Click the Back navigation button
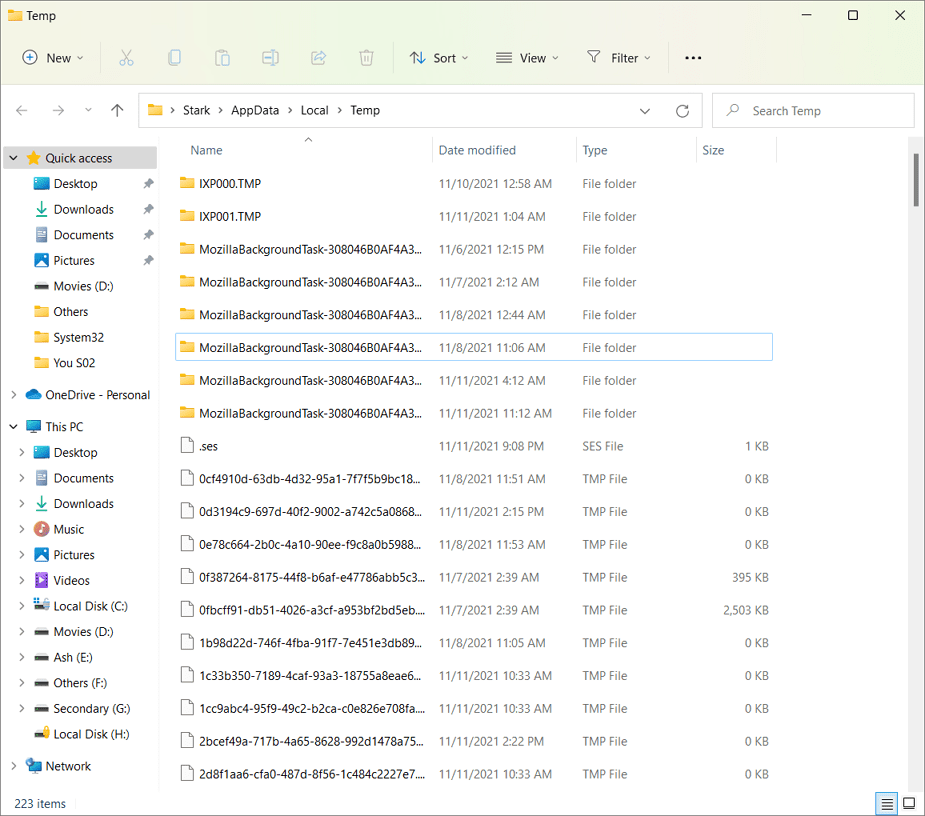The width and height of the screenshot is (925, 816). coord(22,110)
